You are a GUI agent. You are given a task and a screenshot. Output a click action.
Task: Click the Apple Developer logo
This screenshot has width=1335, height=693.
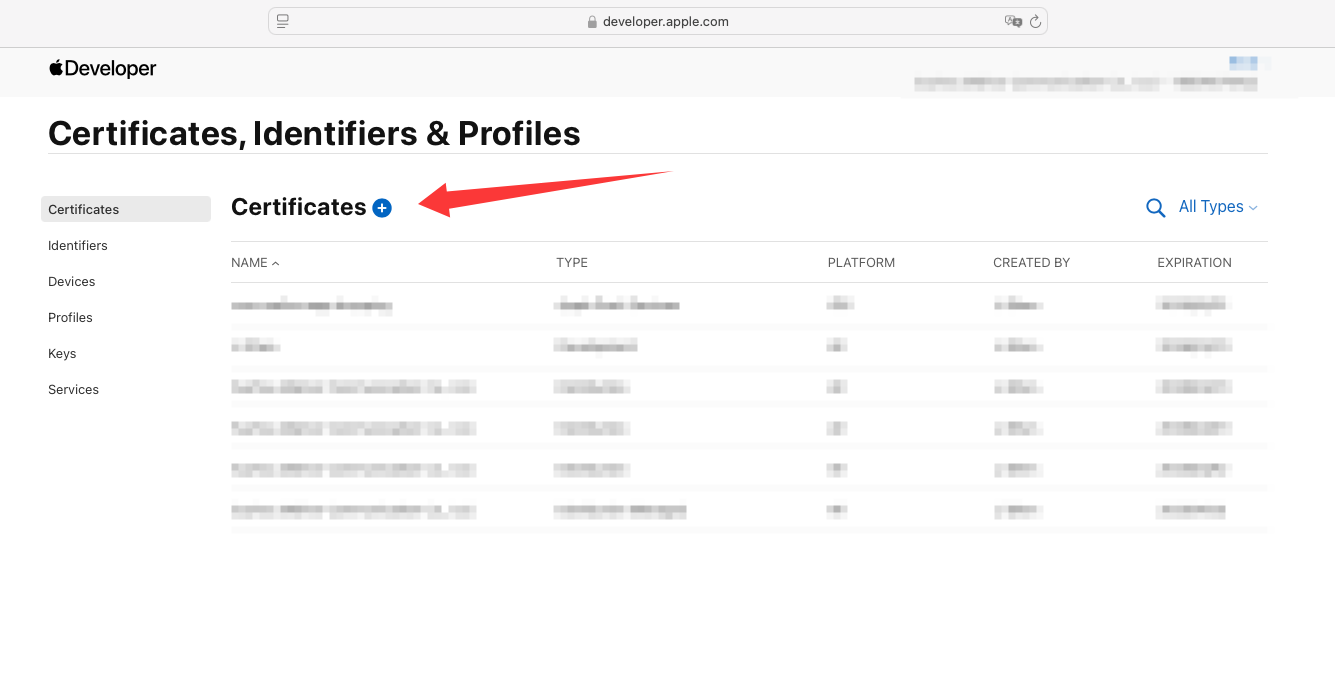pyautogui.click(x=103, y=69)
